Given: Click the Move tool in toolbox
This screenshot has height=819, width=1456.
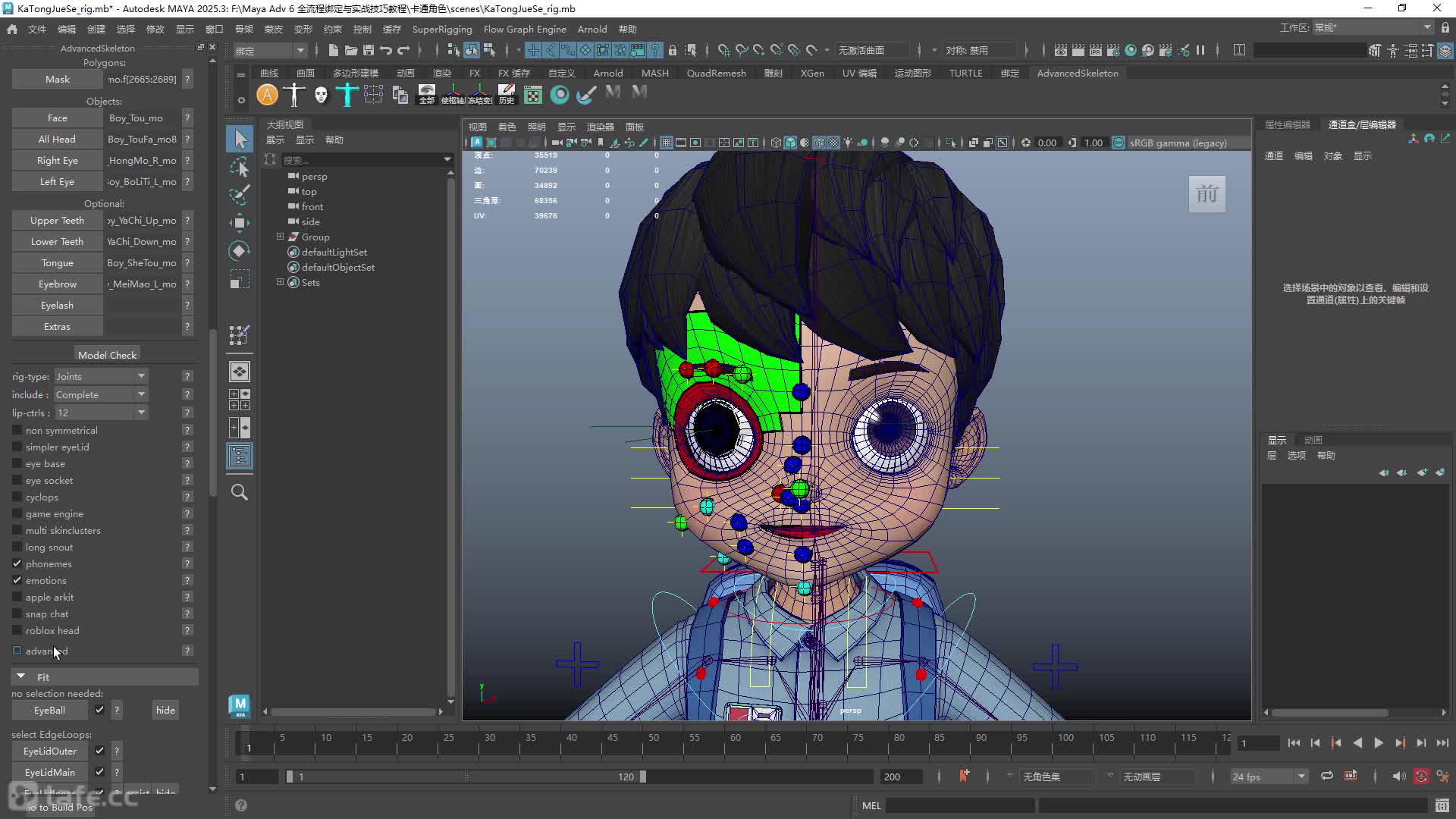Looking at the screenshot, I should (x=240, y=222).
